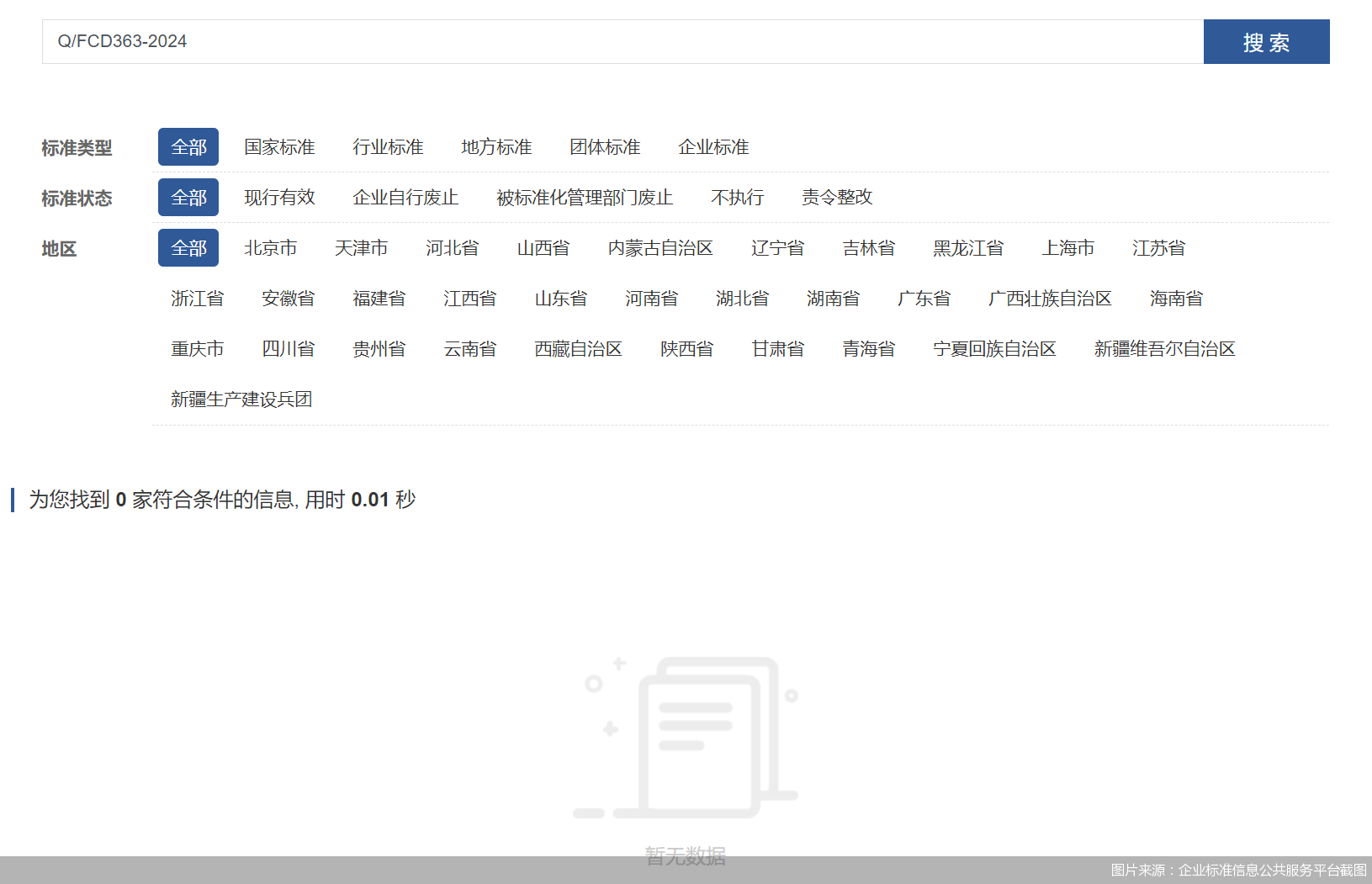Select 国家标准 standard type filter

(x=278, y=146)
